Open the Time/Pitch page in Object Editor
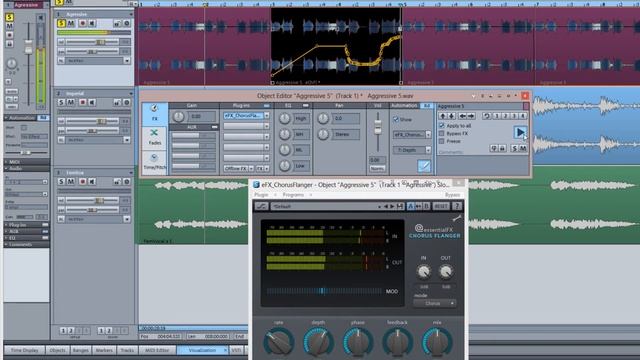Viewport: 640px width, 360px height. (x=154, y=162)
